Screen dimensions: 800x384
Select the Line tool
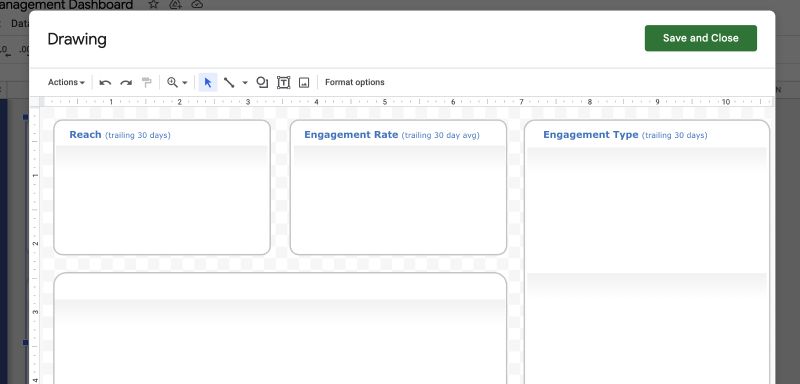click(229, 82)
